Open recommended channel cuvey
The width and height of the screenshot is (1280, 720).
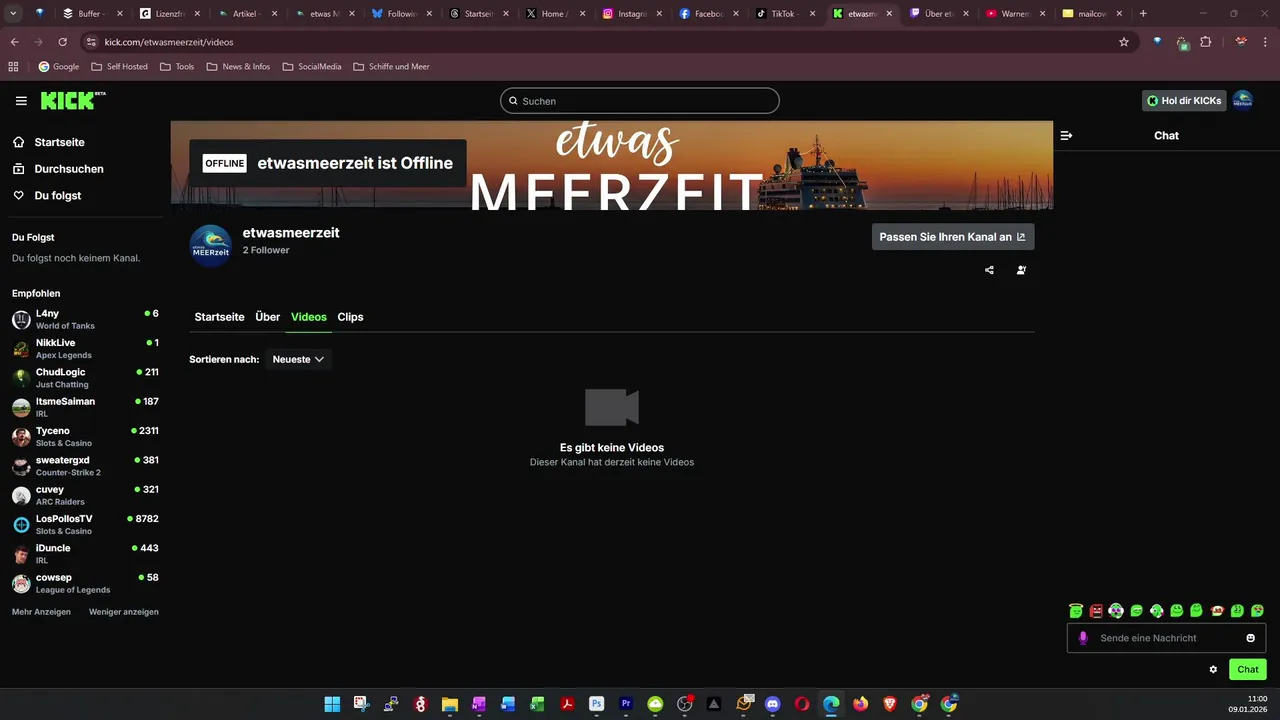85,495
